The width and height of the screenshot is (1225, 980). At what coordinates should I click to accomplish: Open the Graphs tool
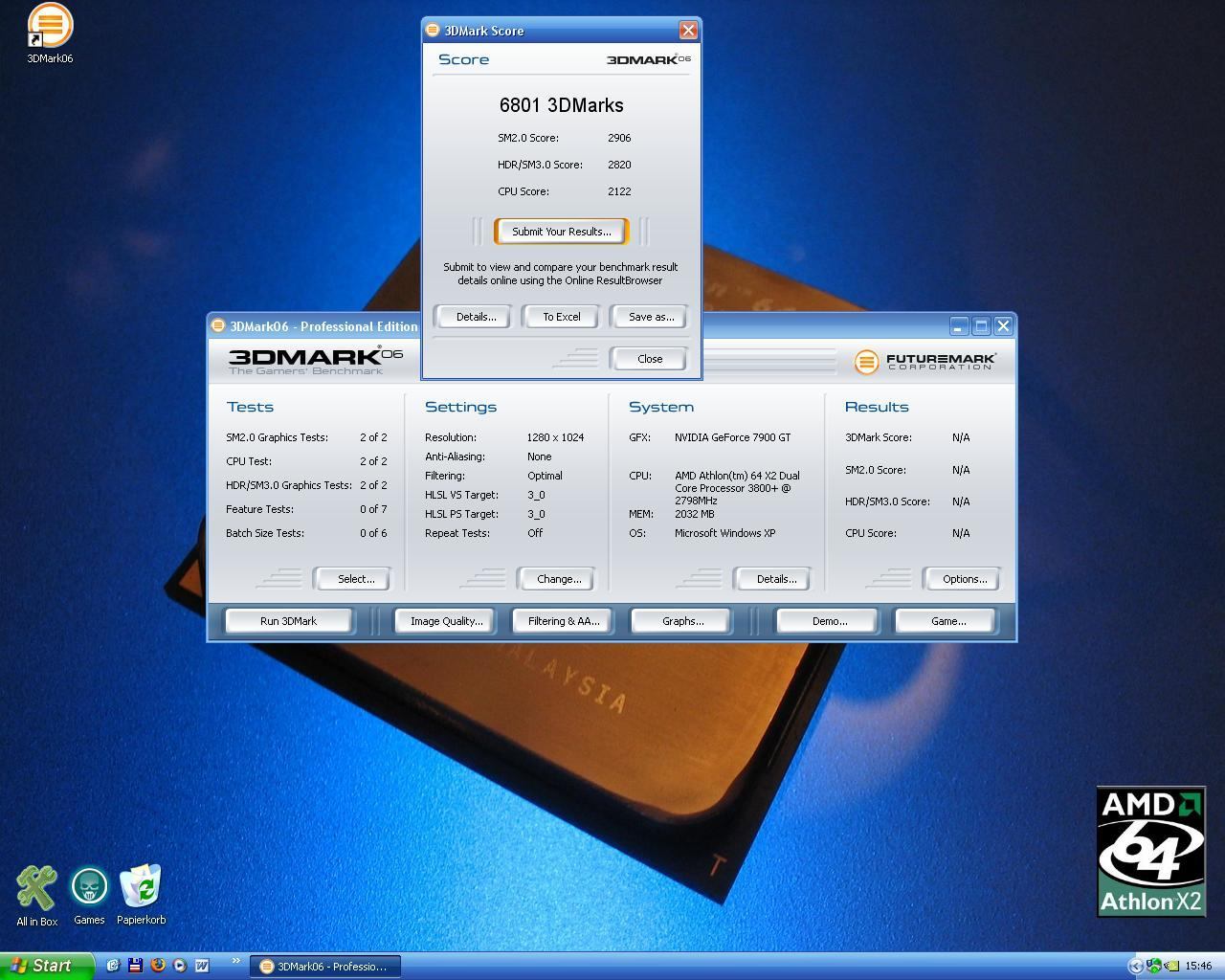click(682, 621)
